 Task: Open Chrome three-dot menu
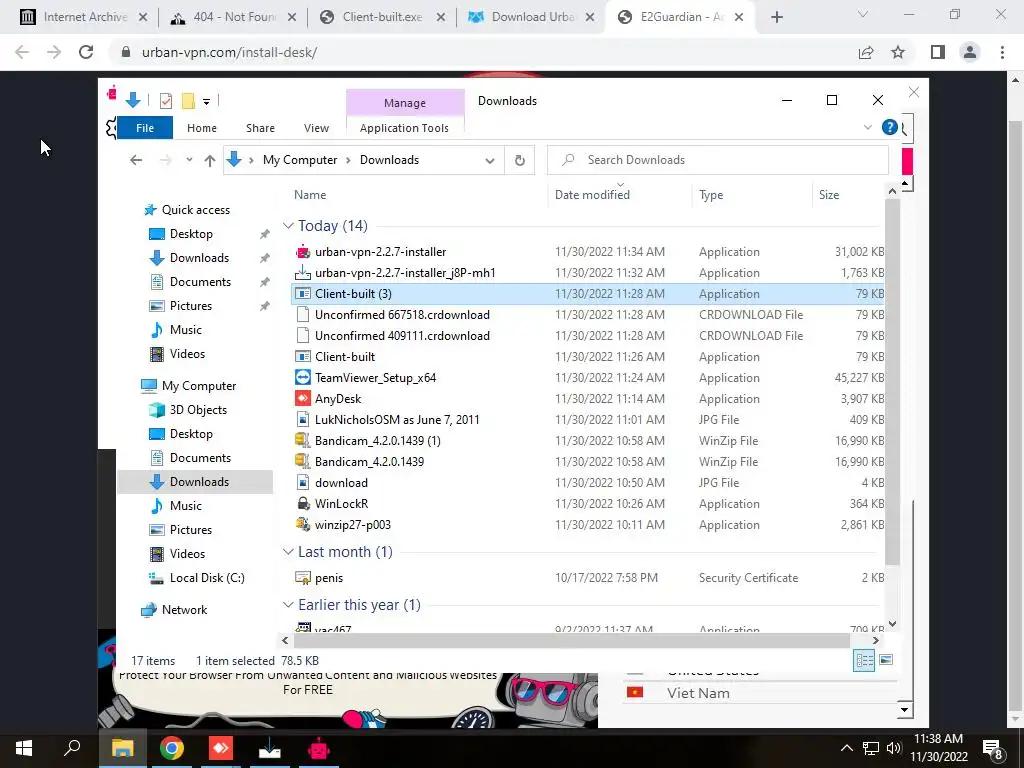(1002, 52)
